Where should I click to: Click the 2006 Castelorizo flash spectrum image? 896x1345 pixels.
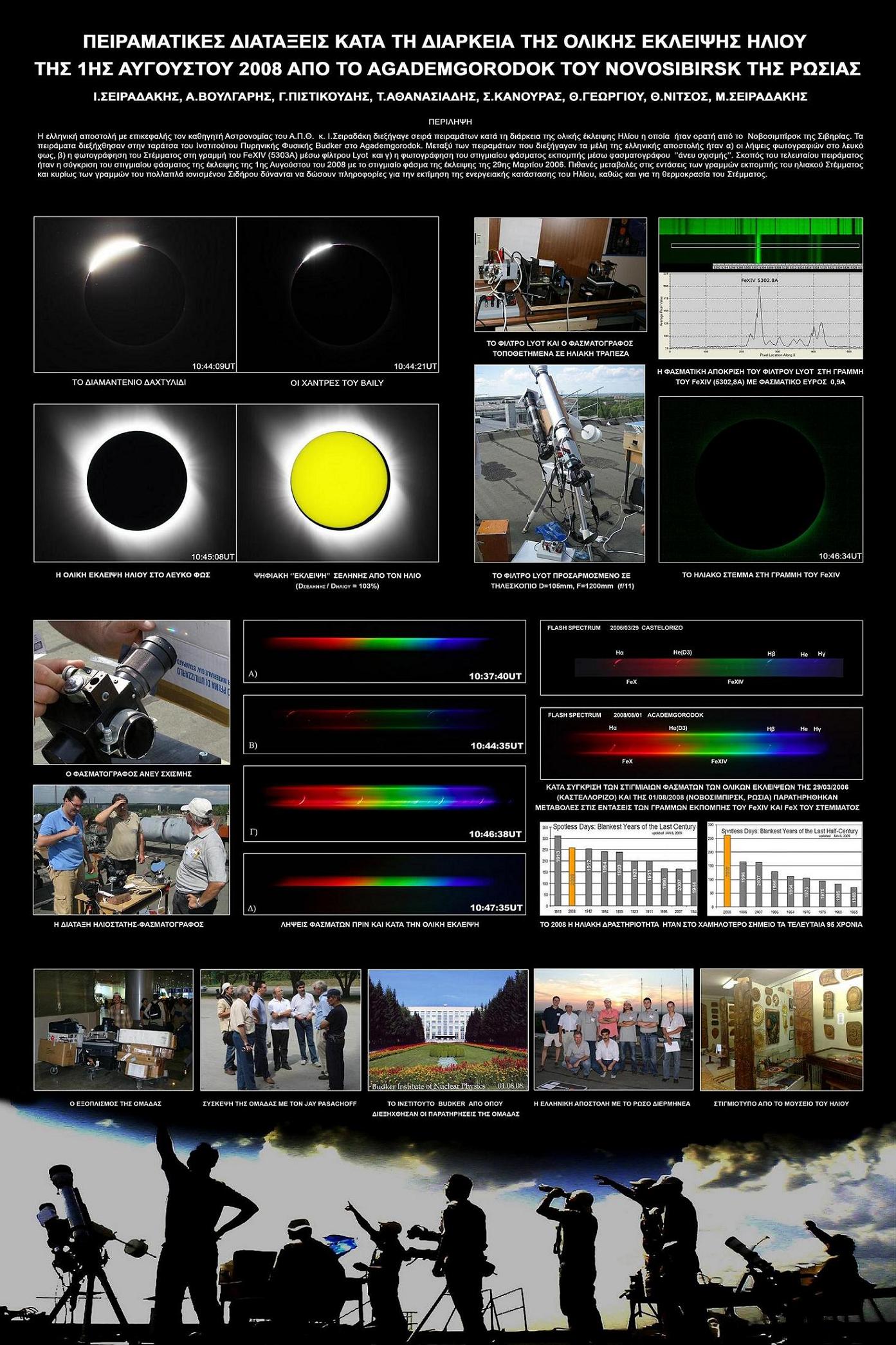(x=702, y=658)
